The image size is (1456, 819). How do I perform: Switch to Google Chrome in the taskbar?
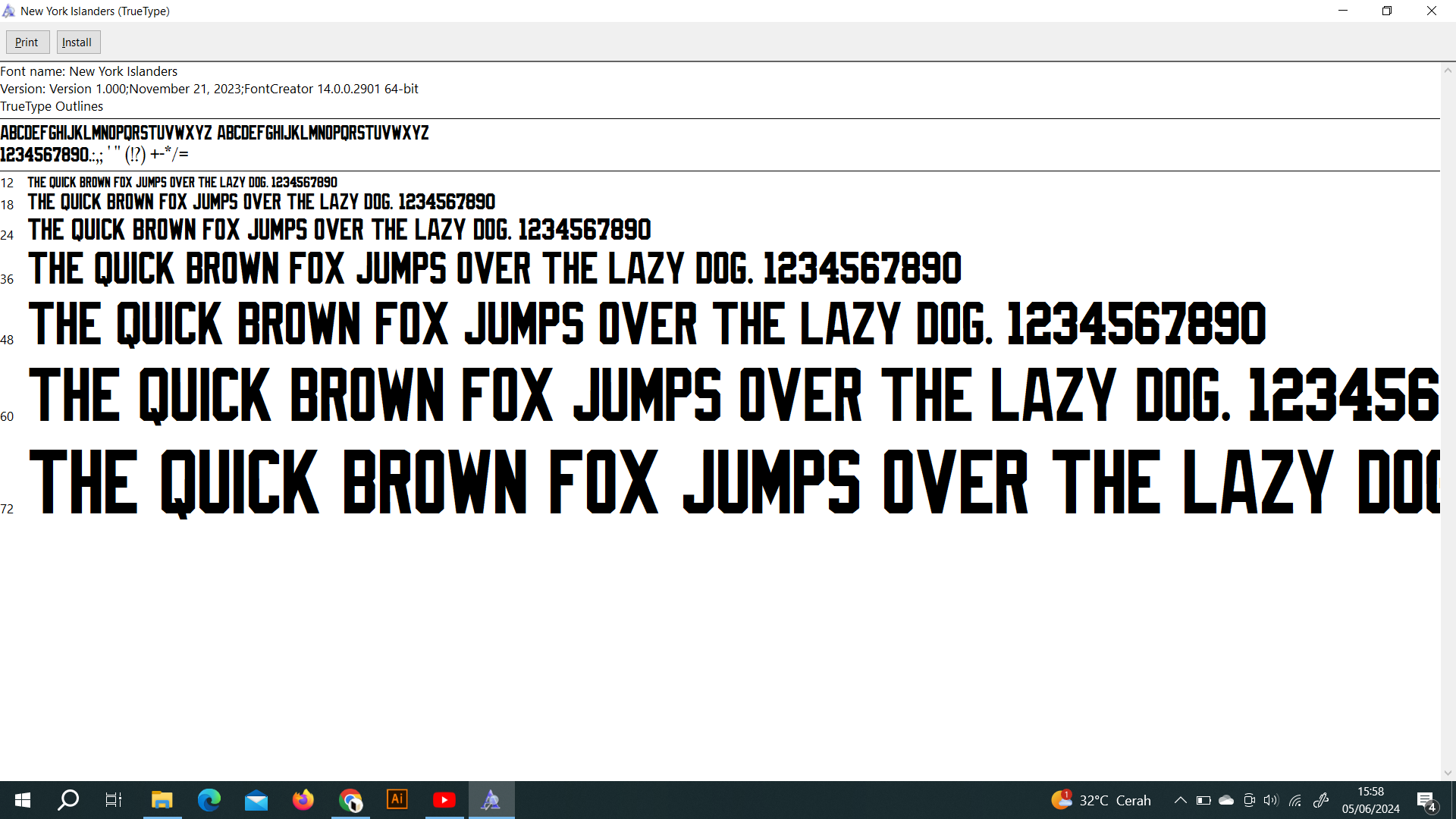coord(350,800)
